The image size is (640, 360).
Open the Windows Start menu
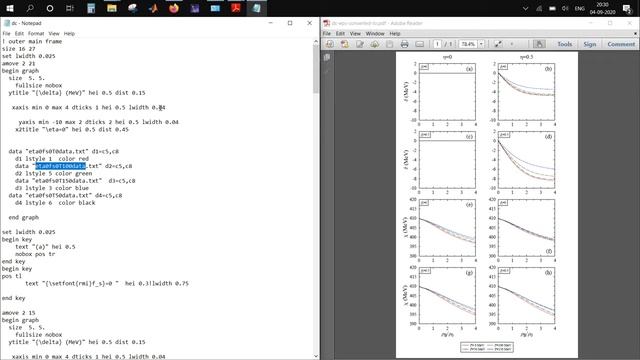tap(10, 8)
